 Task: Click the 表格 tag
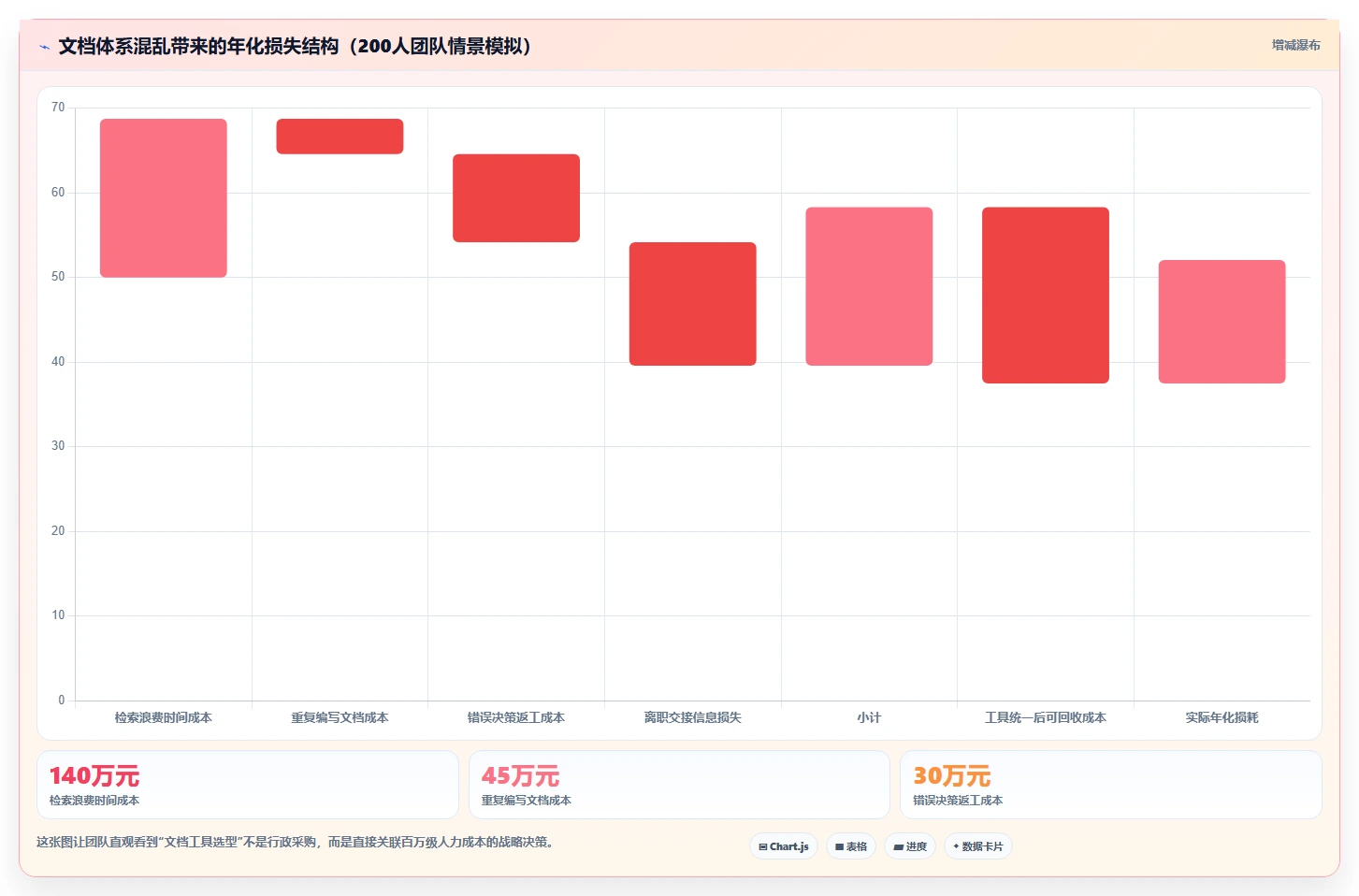pos(851,846)
